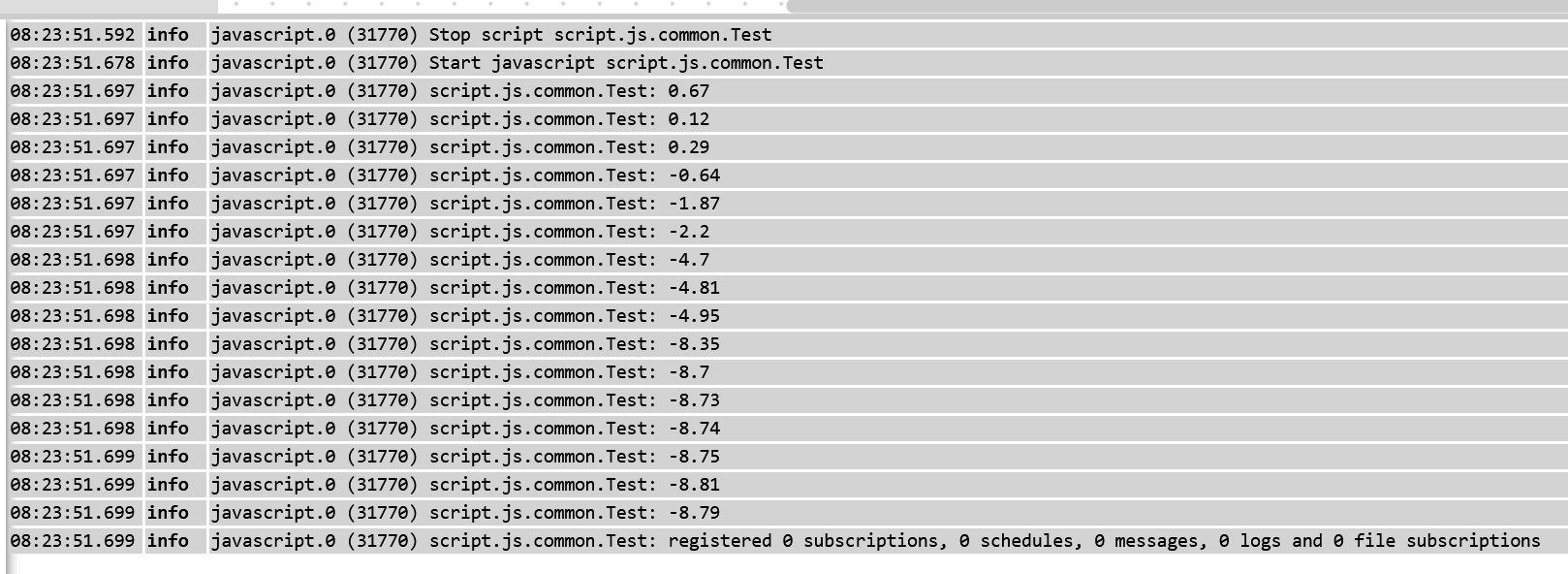Select the log line with value 0.29
This screenshot has width=1568, height=574.
click(x=787, y=147)
